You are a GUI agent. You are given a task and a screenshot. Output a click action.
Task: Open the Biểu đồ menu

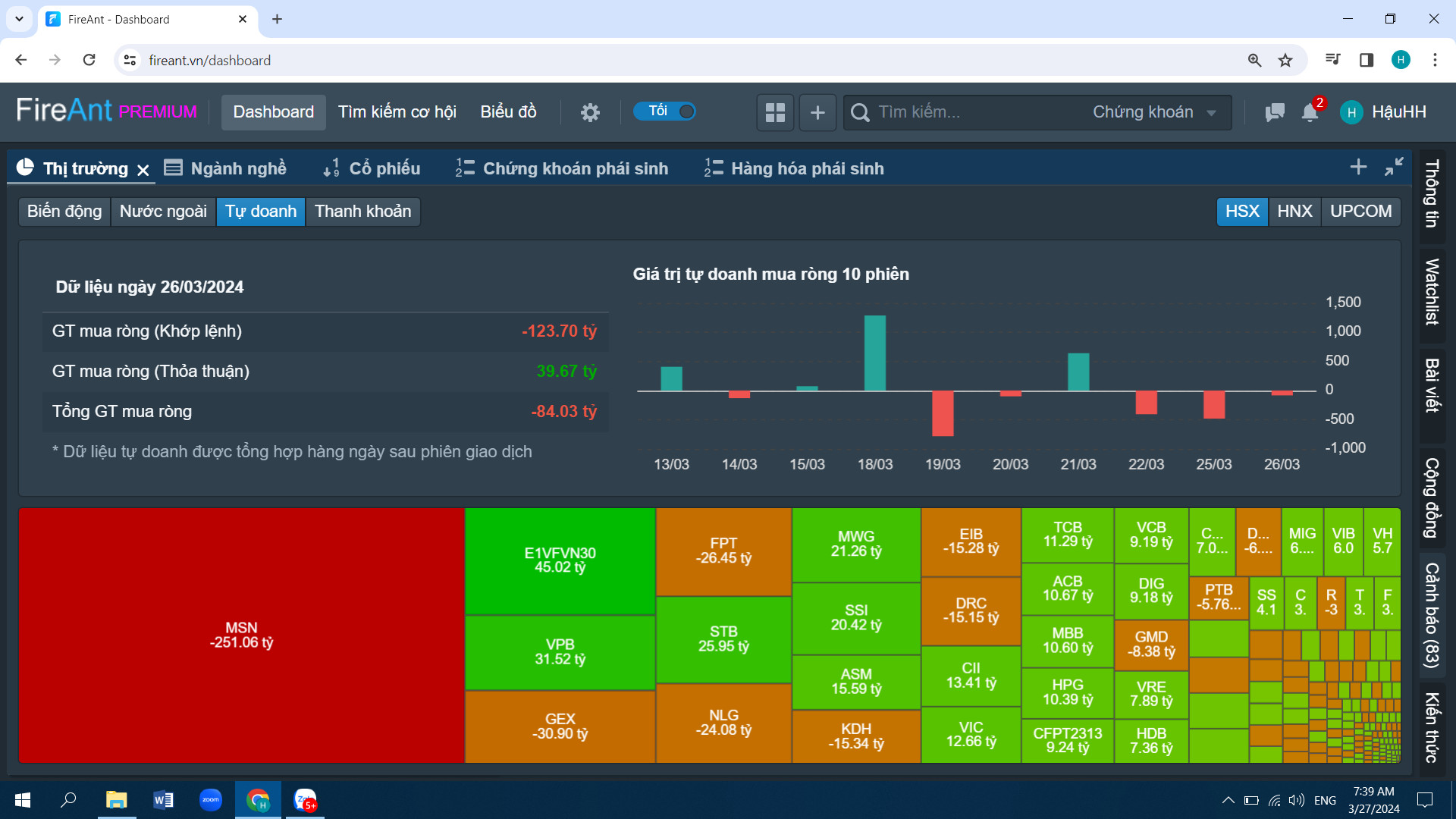point(508,112)
